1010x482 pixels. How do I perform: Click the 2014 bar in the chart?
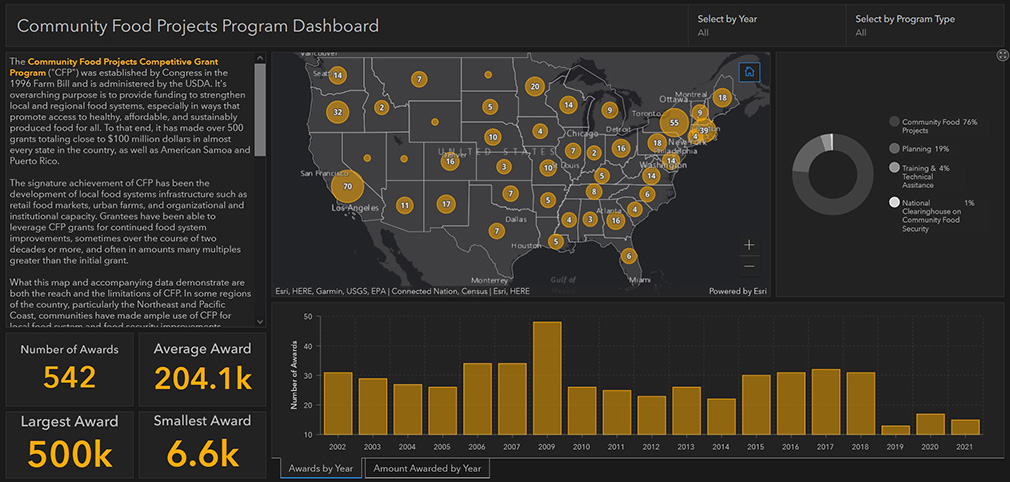coord(721,416)
